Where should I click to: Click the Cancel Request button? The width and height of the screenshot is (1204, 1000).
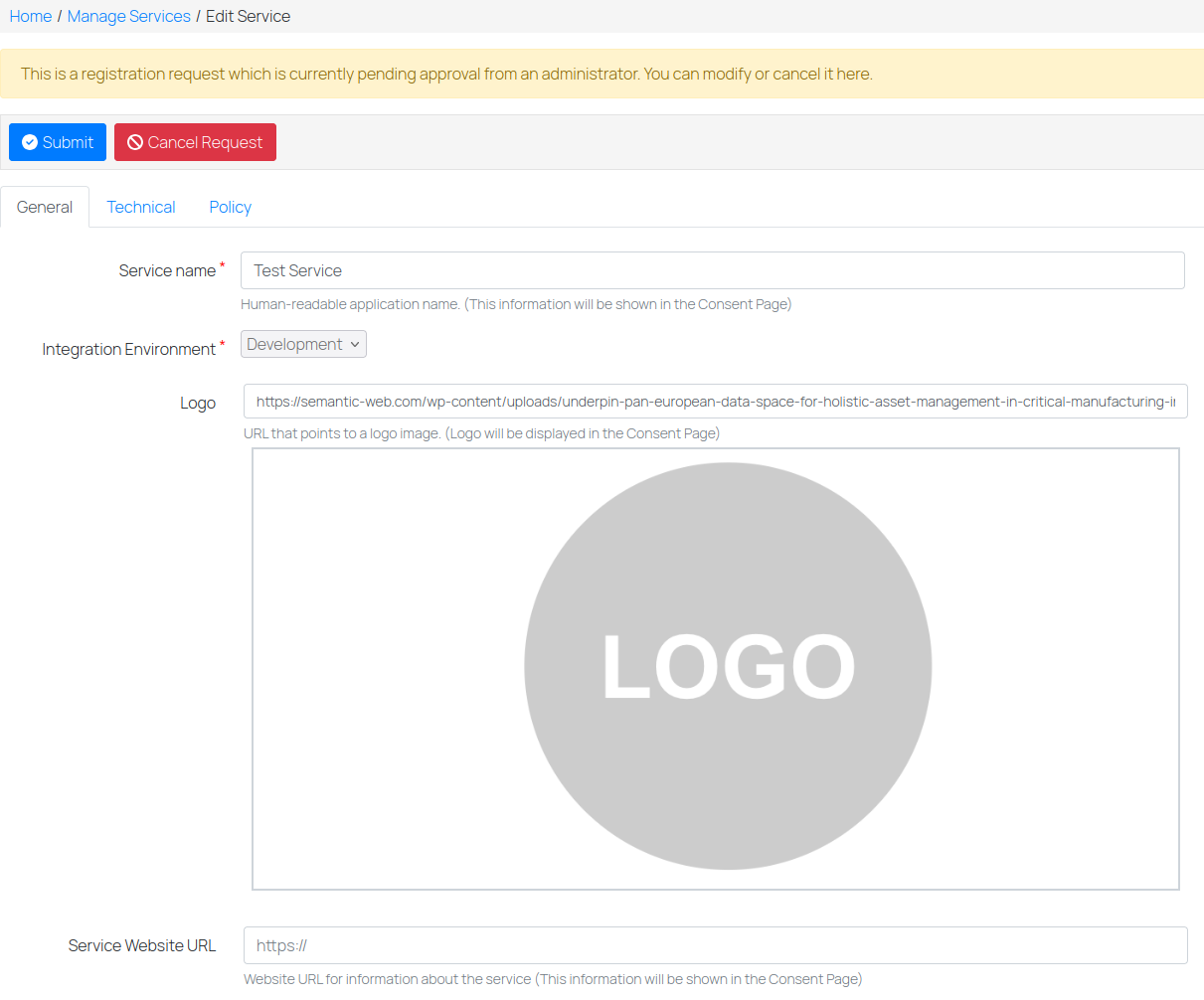pos(195,142)
